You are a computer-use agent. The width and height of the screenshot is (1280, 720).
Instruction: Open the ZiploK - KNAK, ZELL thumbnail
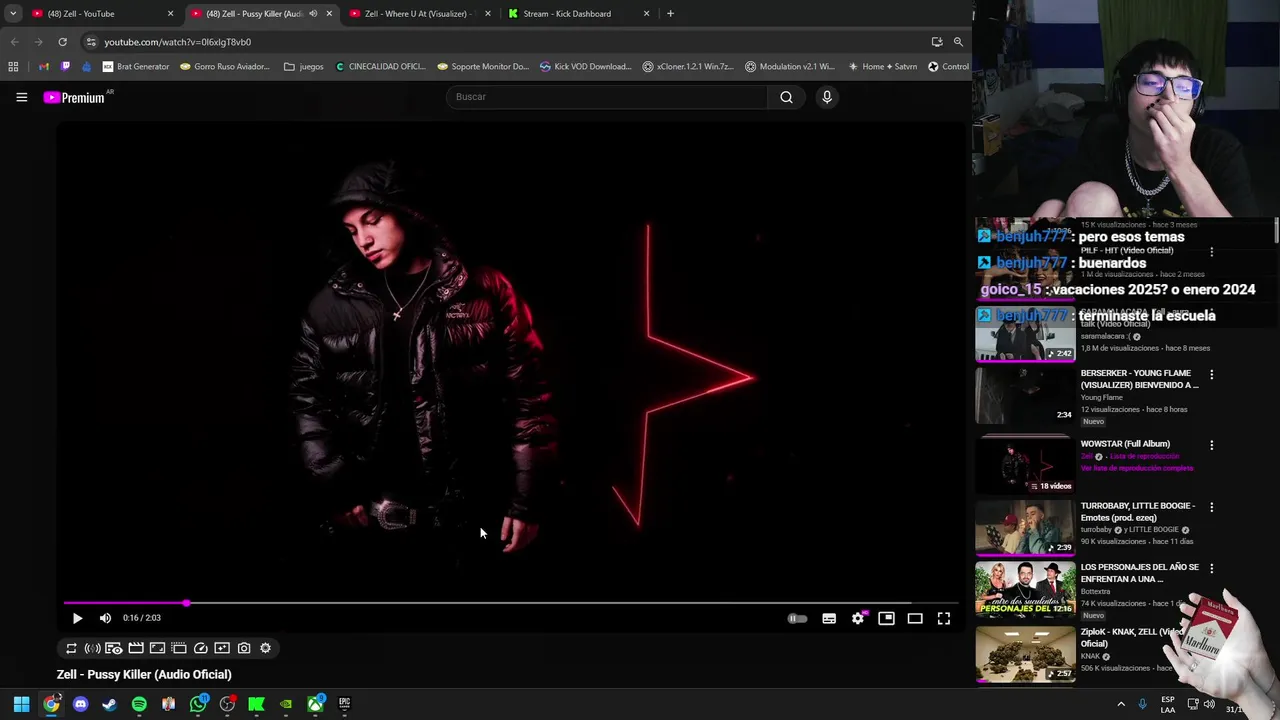(x=1025, y=653)
